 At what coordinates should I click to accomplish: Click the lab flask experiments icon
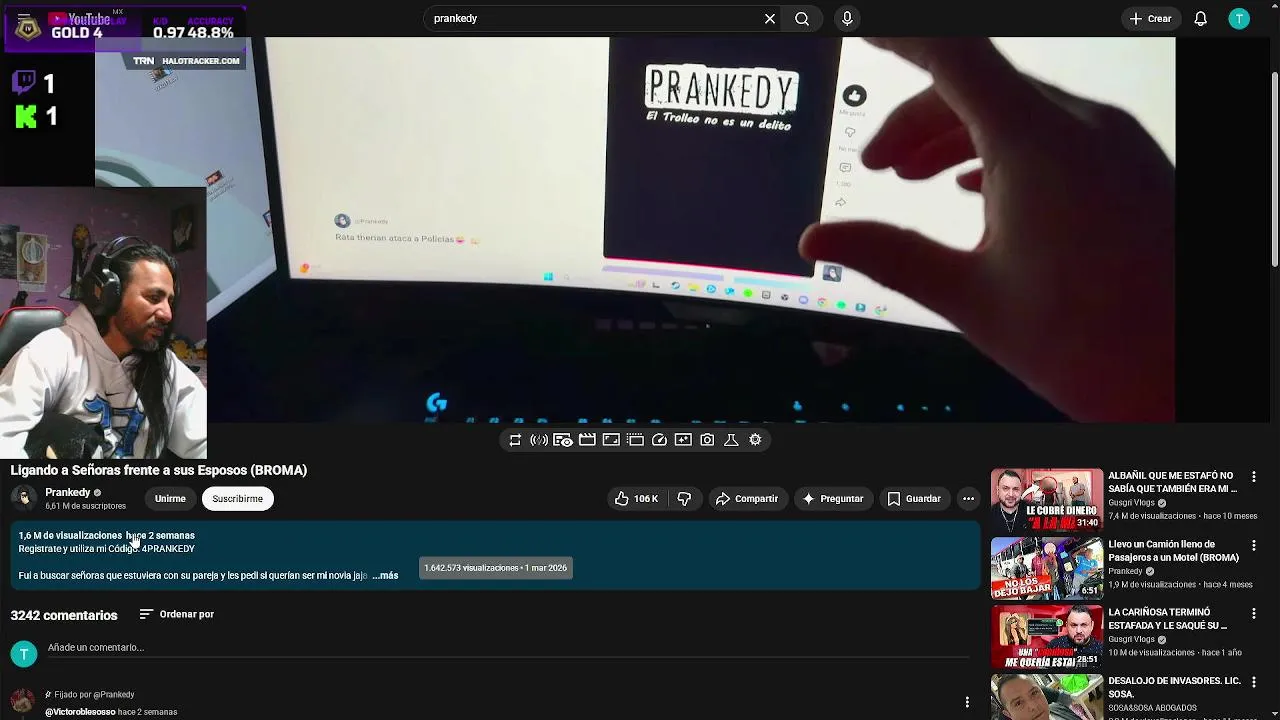[731, 440]
